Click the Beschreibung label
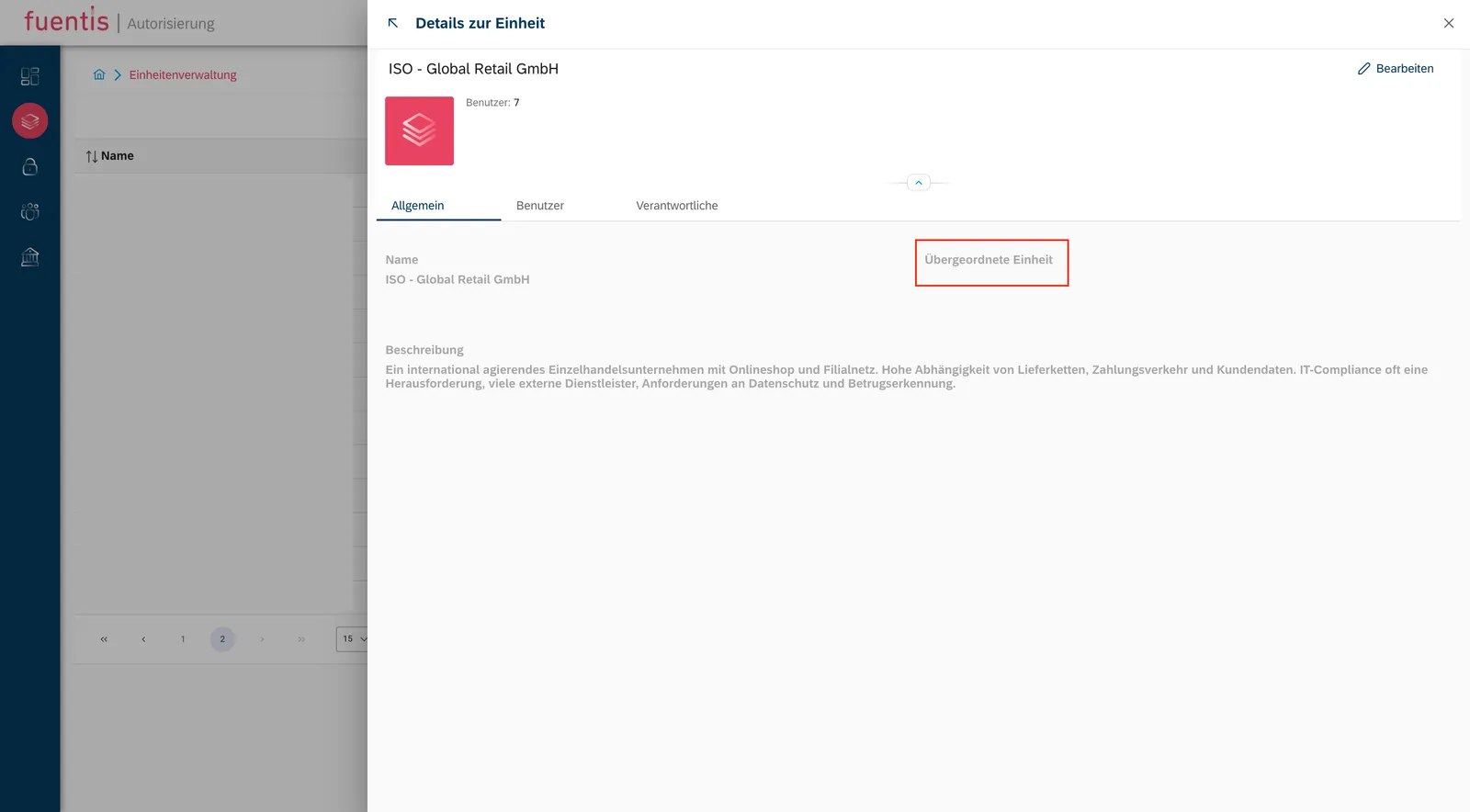The image size is (1470, 812). click(x=424, y=350)
